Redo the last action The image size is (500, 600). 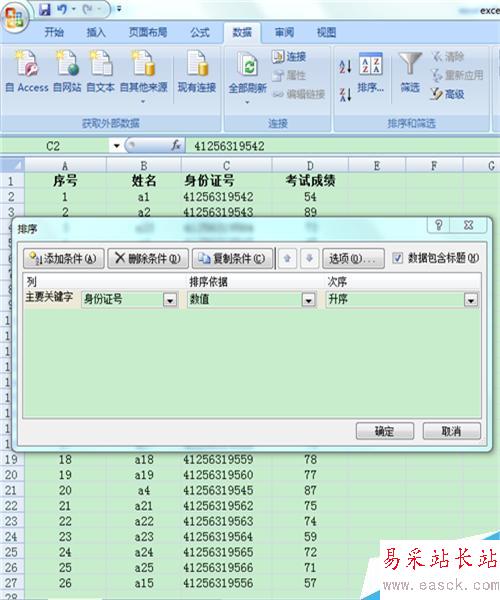pos(88,9)
